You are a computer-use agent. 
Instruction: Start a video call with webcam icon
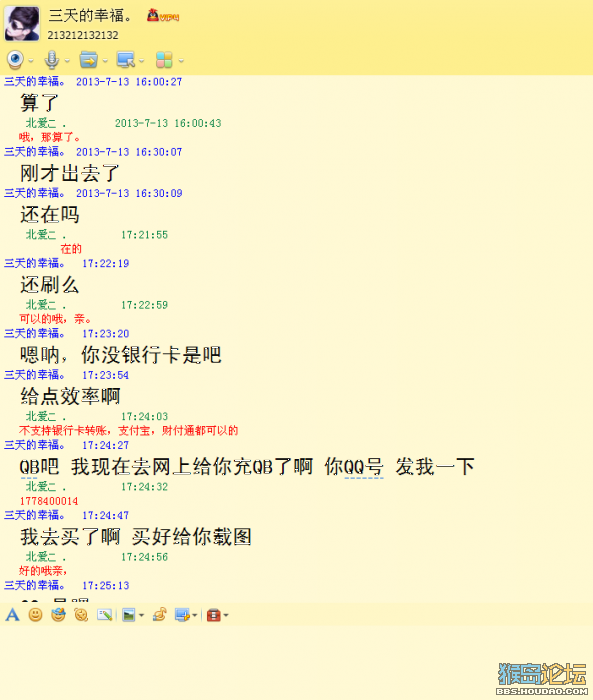click(x=15, y=59)
